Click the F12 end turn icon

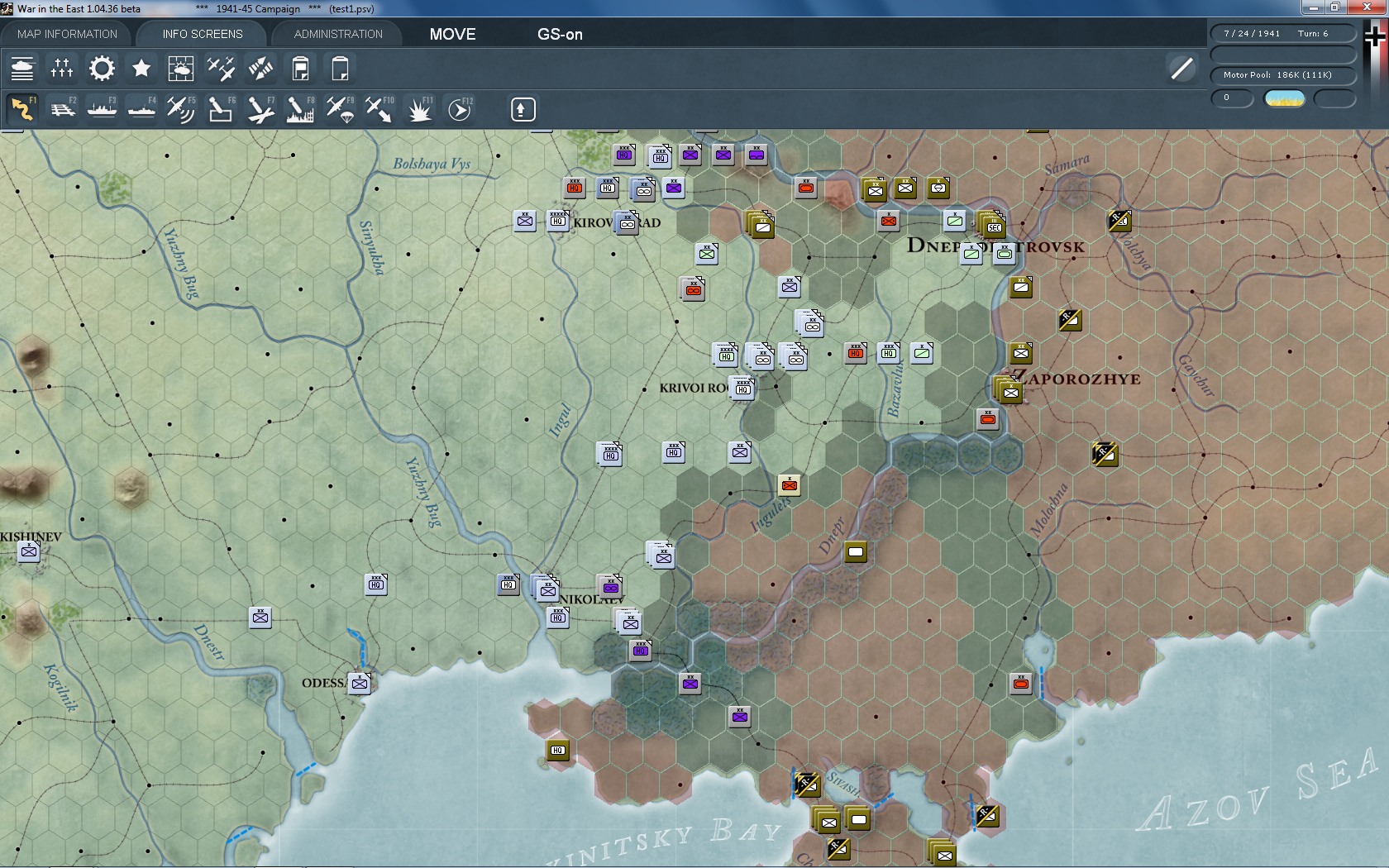[x=460, y=109]
